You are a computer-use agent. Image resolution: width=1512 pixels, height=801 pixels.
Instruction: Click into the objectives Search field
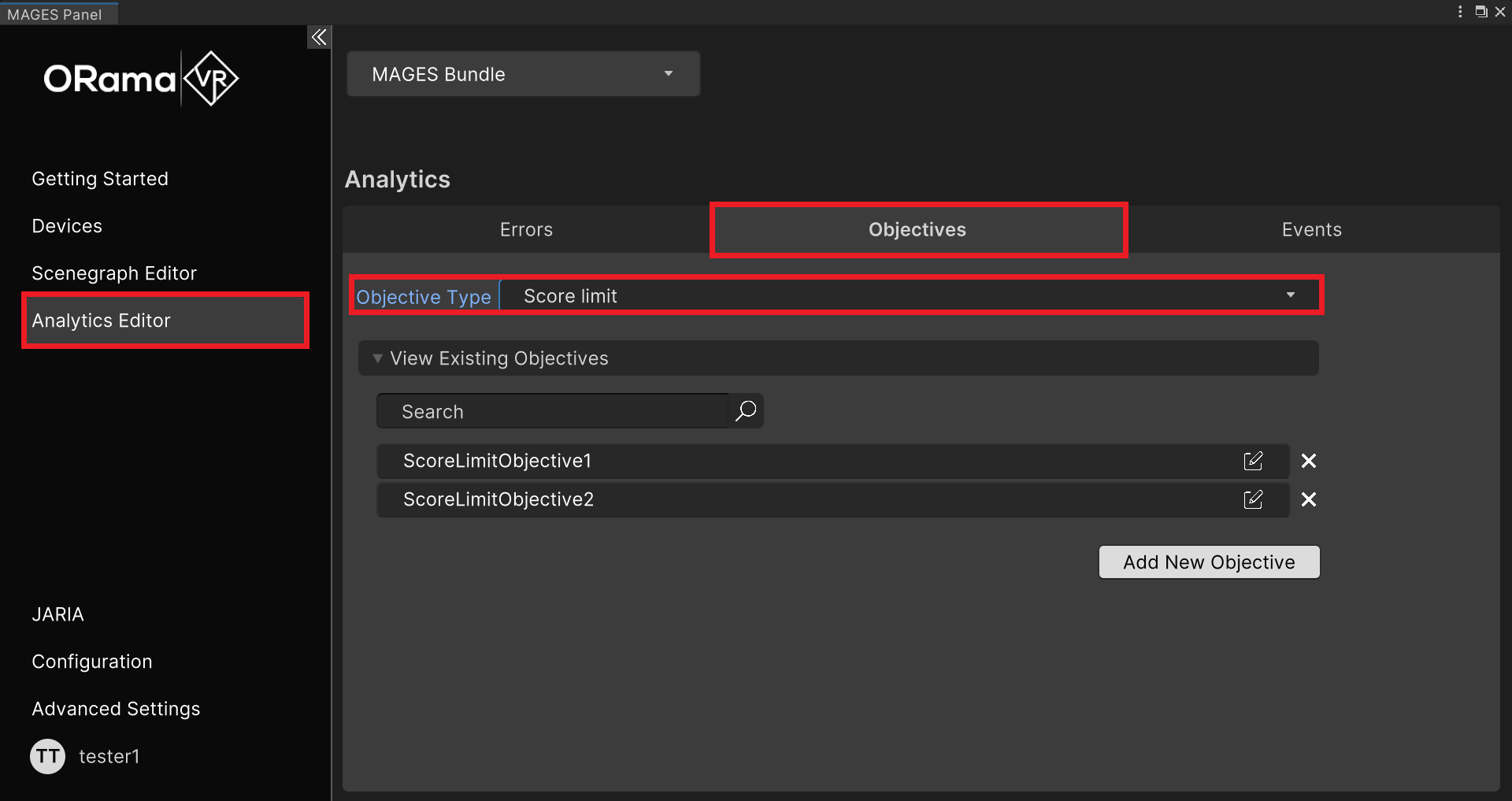click(x=553, y=411)
